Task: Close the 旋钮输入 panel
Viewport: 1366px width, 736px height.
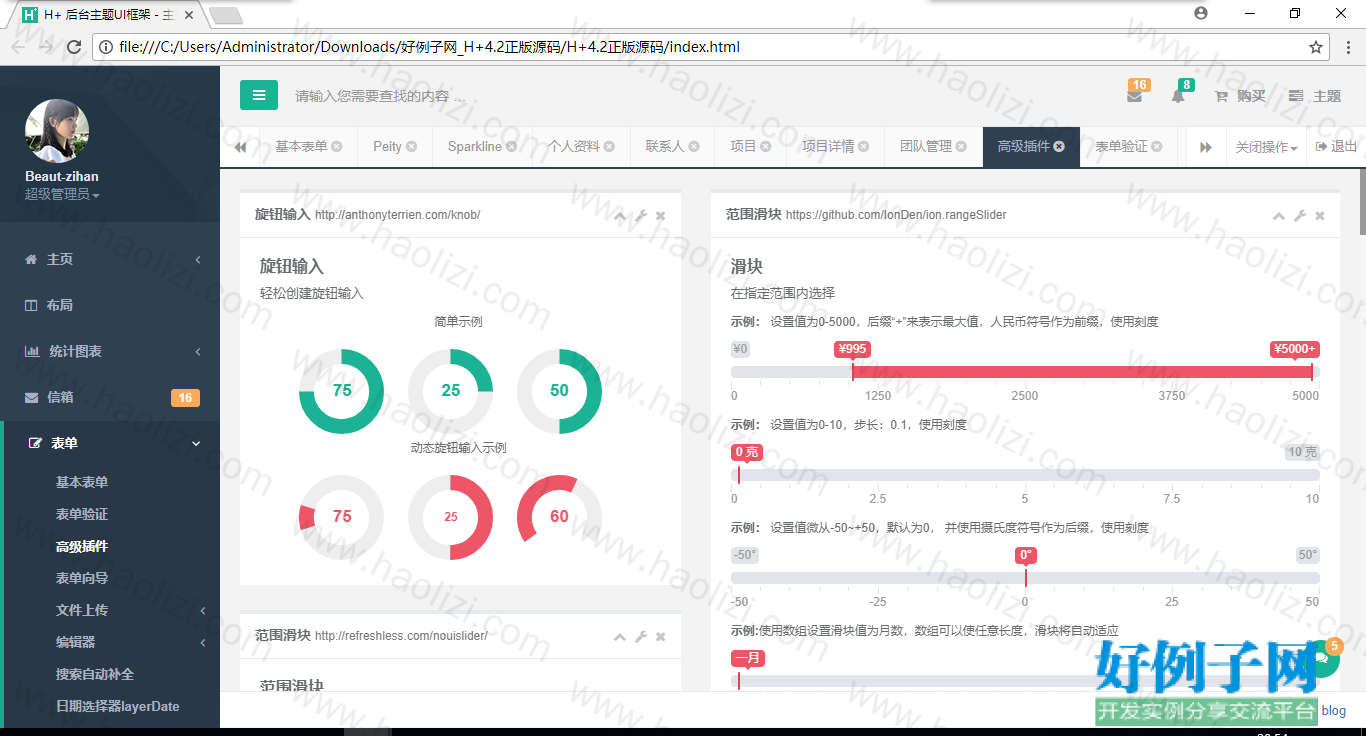Action: click(x=660, y=215)
